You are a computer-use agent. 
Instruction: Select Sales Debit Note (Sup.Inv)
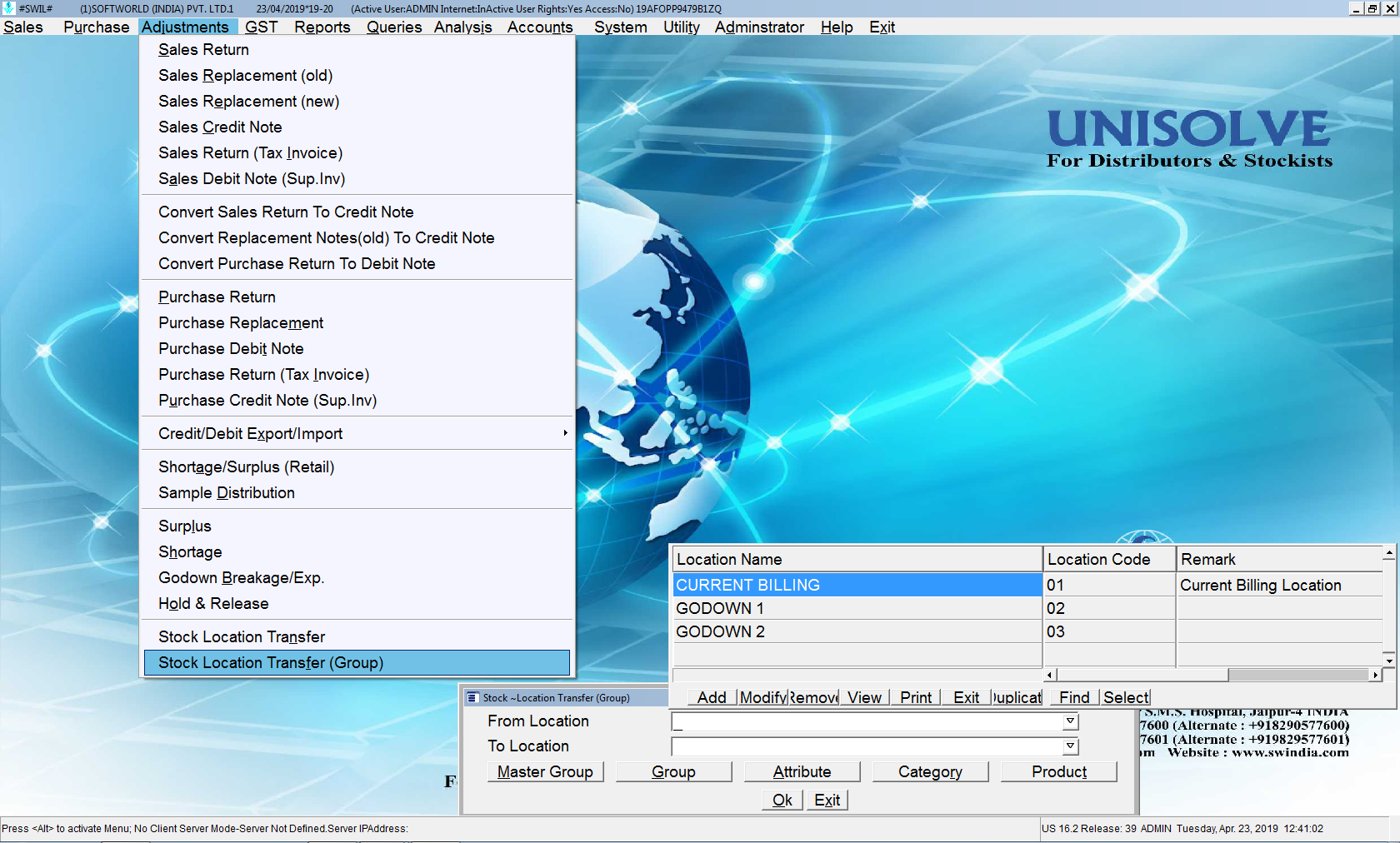[357, 179]
